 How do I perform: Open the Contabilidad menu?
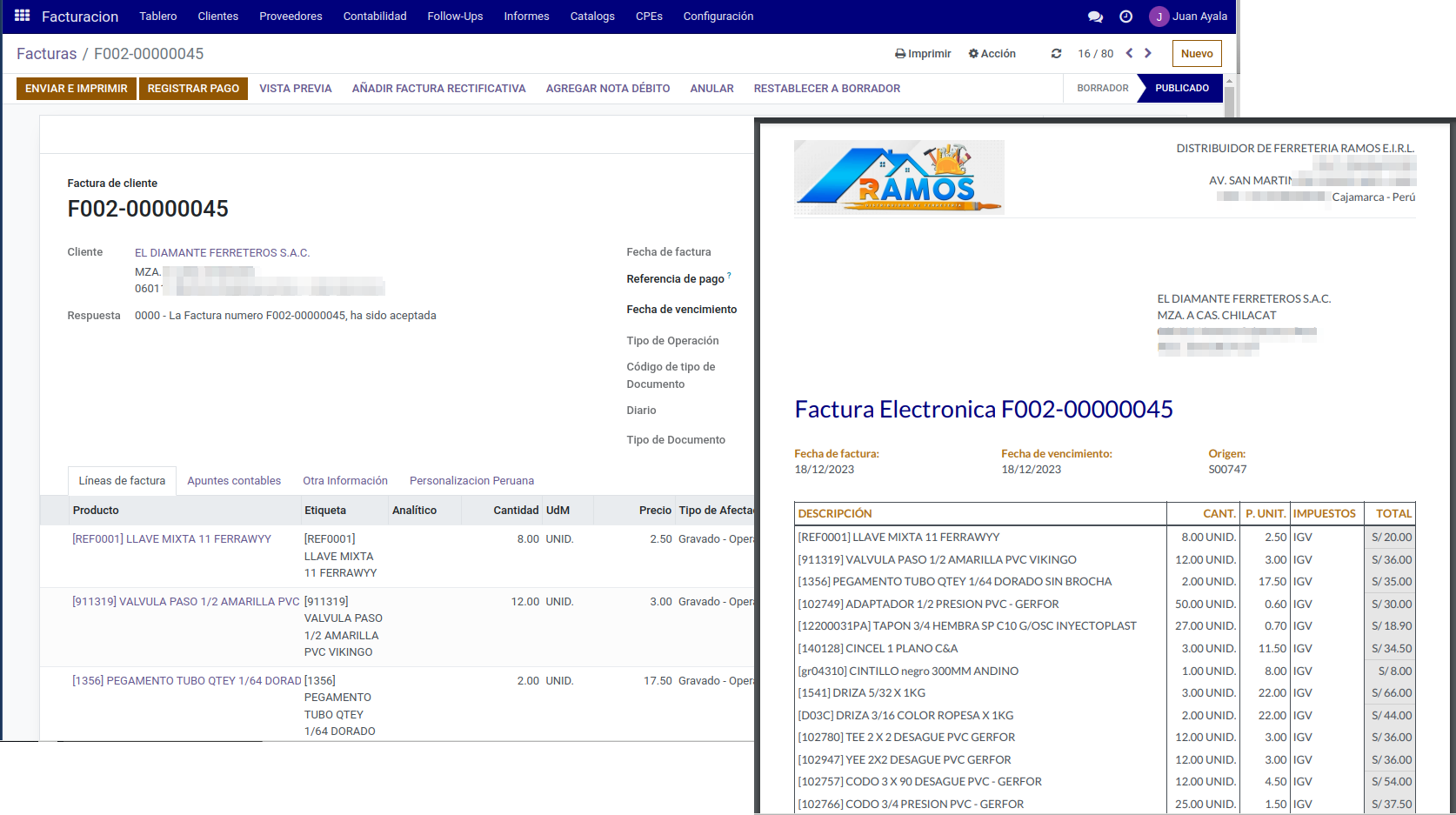click(x=374, y=17)
